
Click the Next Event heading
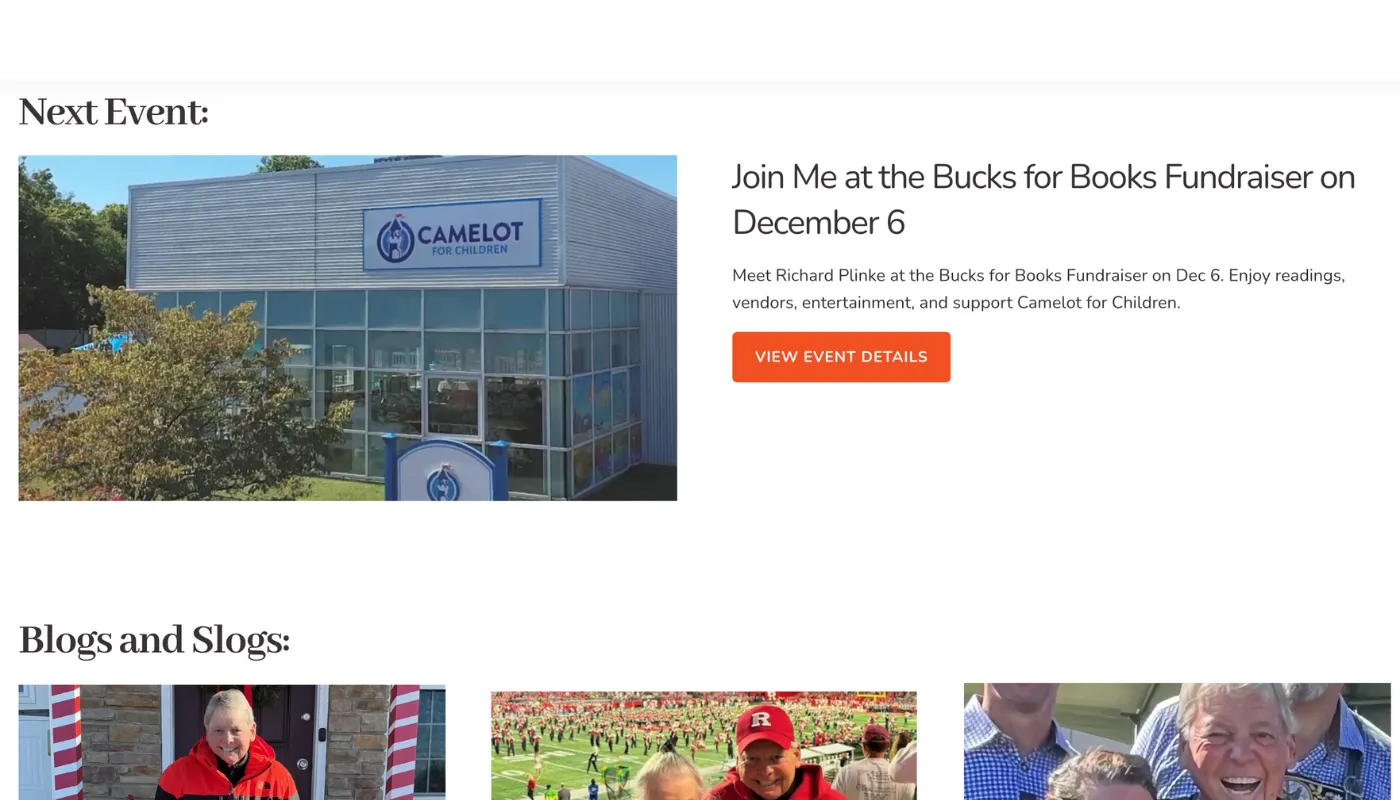pos(113,112)
